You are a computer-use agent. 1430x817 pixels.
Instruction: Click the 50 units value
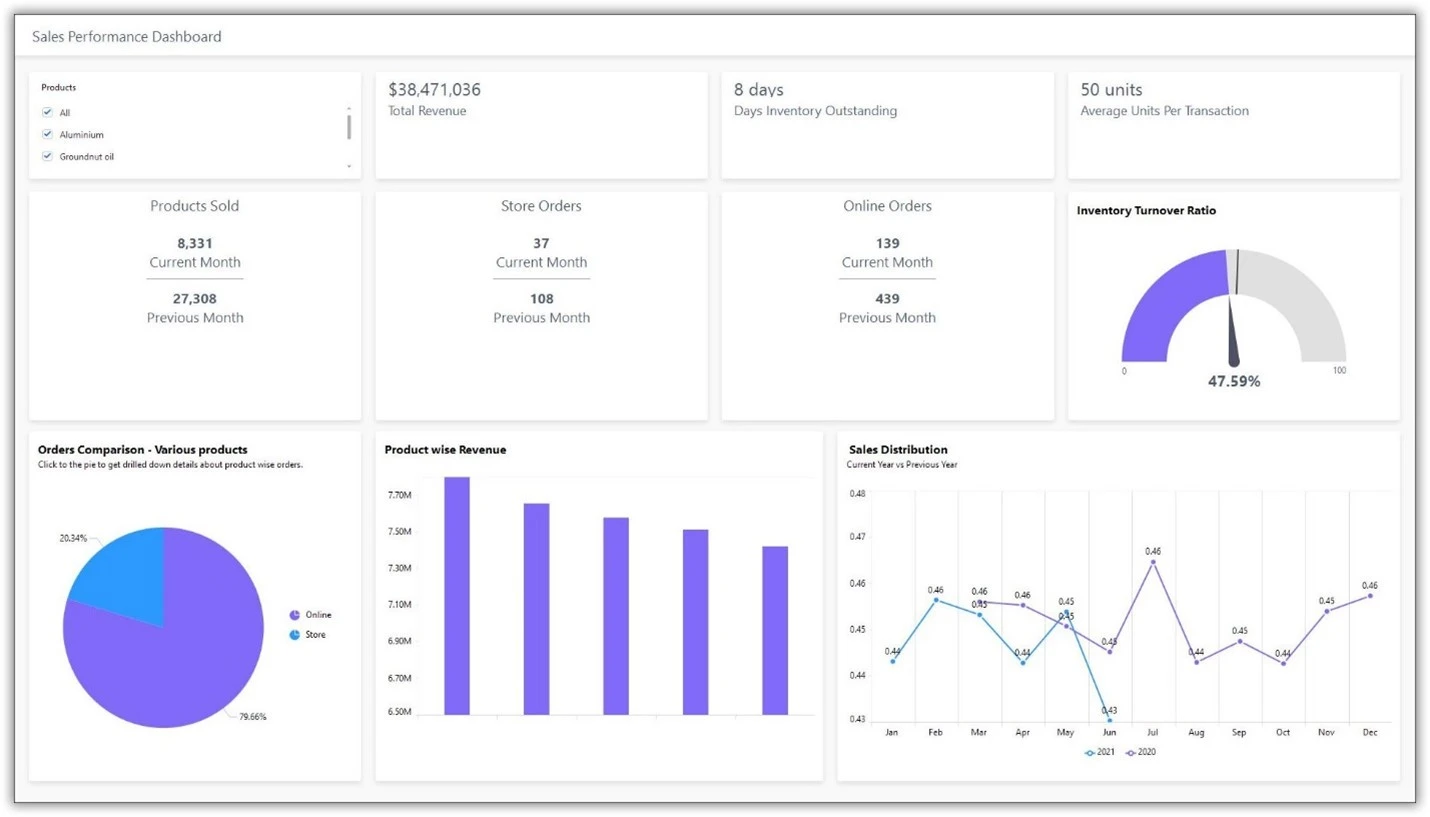click(1111, 90)
